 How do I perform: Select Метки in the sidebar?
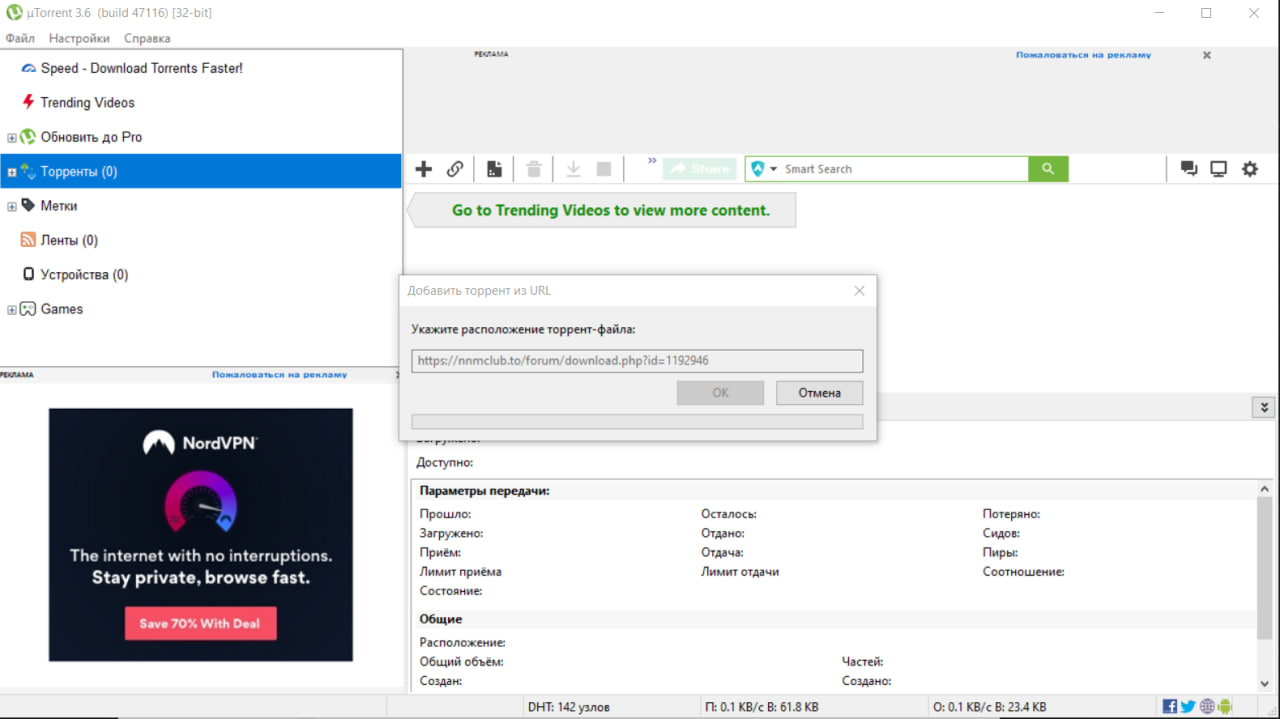[59, 205]
